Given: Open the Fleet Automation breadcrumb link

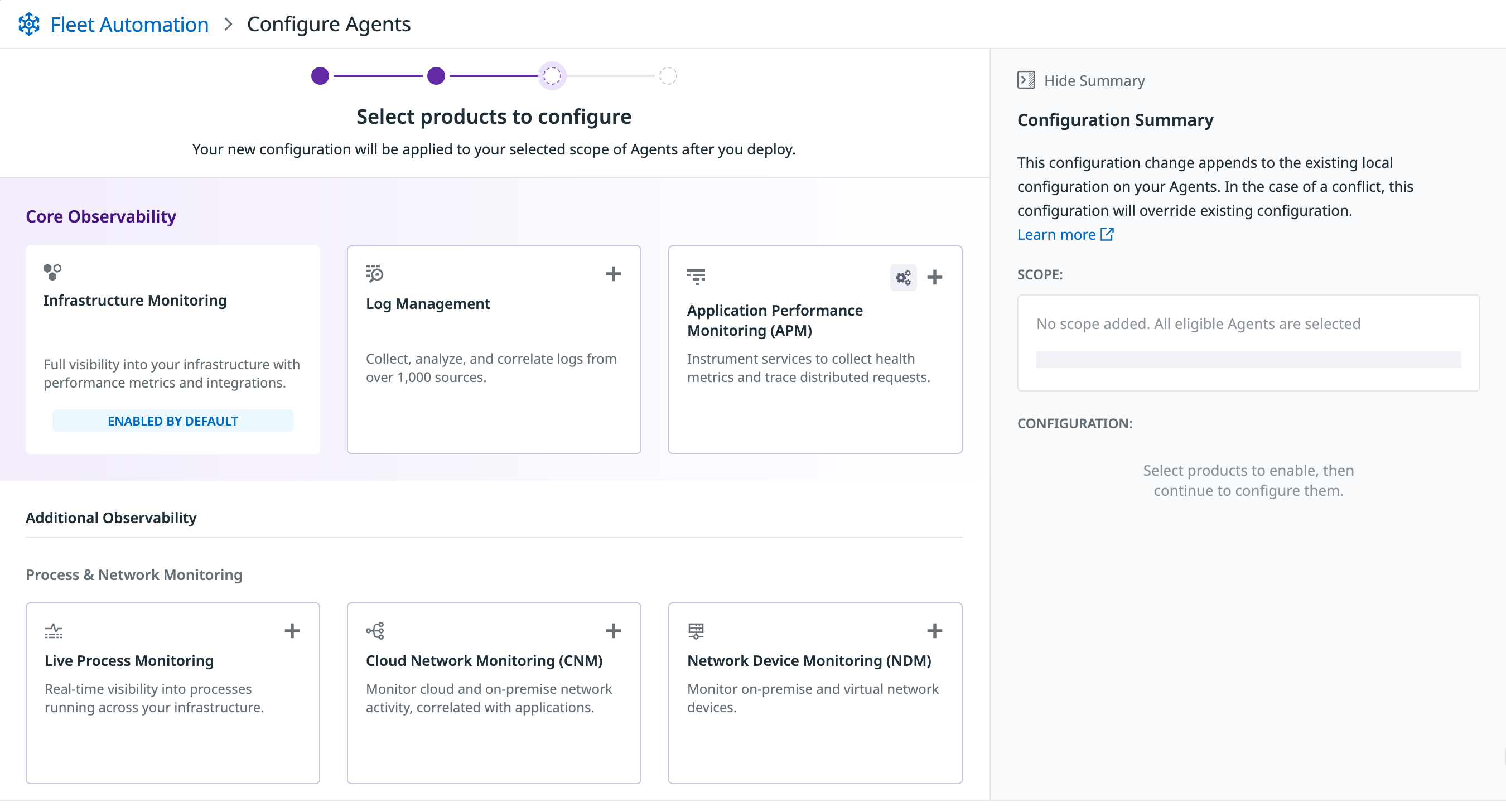Looking at the screenshot, I should coord(129,25).
